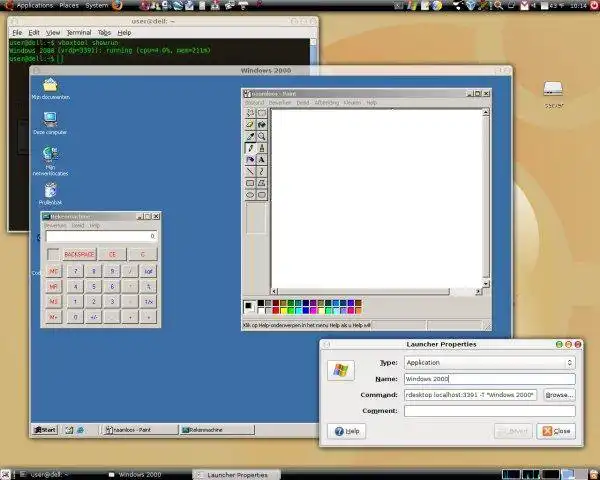Select the free-form select tool in Paint
The width and height of the screenshot is (600, 480).
click(250, 113)
